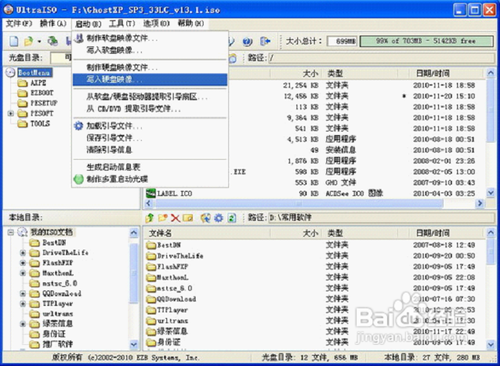Click the red X delete icon

(x=175, y=218)
